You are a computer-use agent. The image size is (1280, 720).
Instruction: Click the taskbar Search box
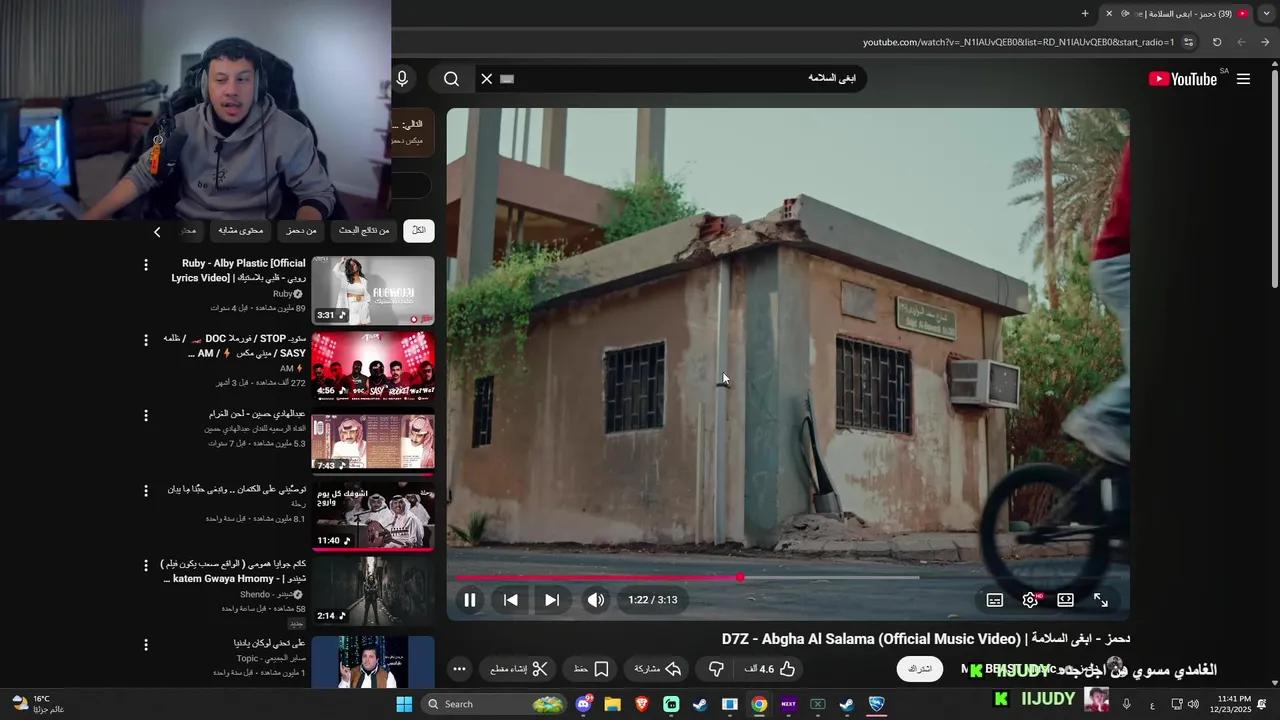click(x=495, y=704)
